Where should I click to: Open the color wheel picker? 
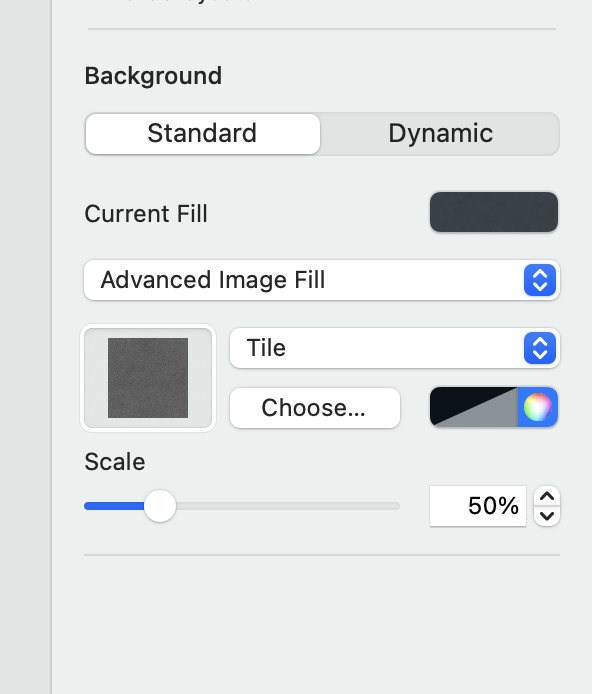[538, 407]
